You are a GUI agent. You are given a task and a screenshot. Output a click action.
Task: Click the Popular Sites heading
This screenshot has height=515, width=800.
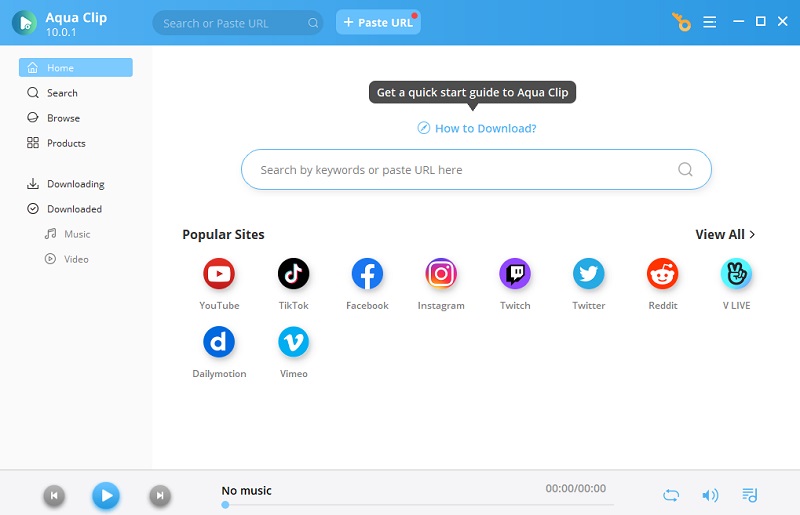click(x=223, y=234)
